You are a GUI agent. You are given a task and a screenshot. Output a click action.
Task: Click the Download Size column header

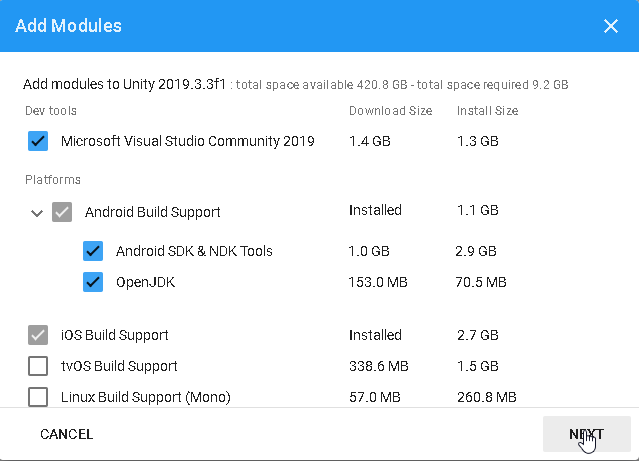coord(390,111)
